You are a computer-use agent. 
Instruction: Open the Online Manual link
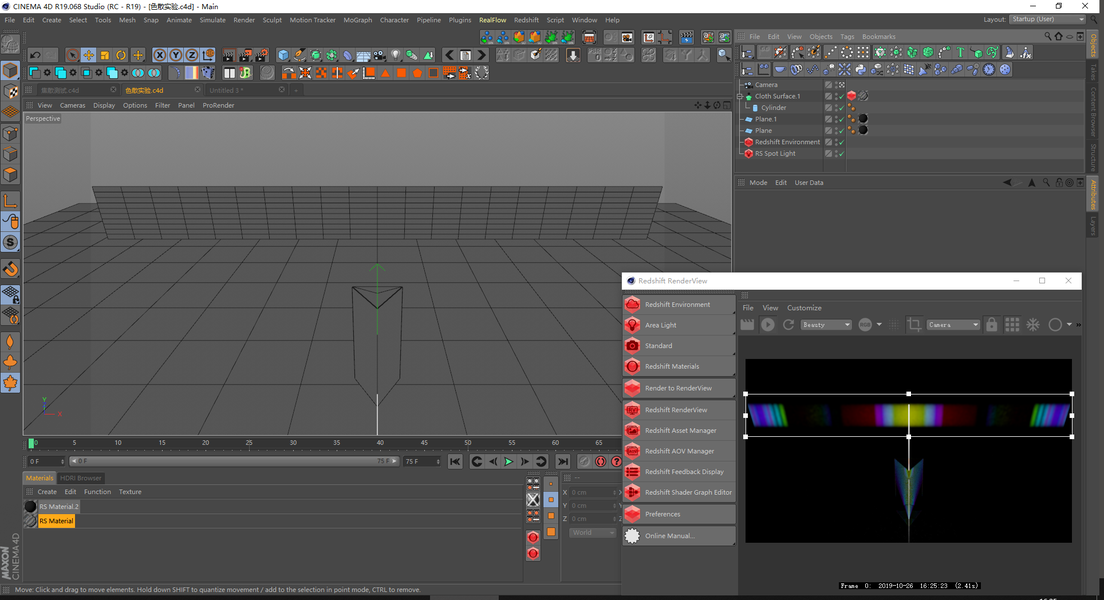(679, 536)
